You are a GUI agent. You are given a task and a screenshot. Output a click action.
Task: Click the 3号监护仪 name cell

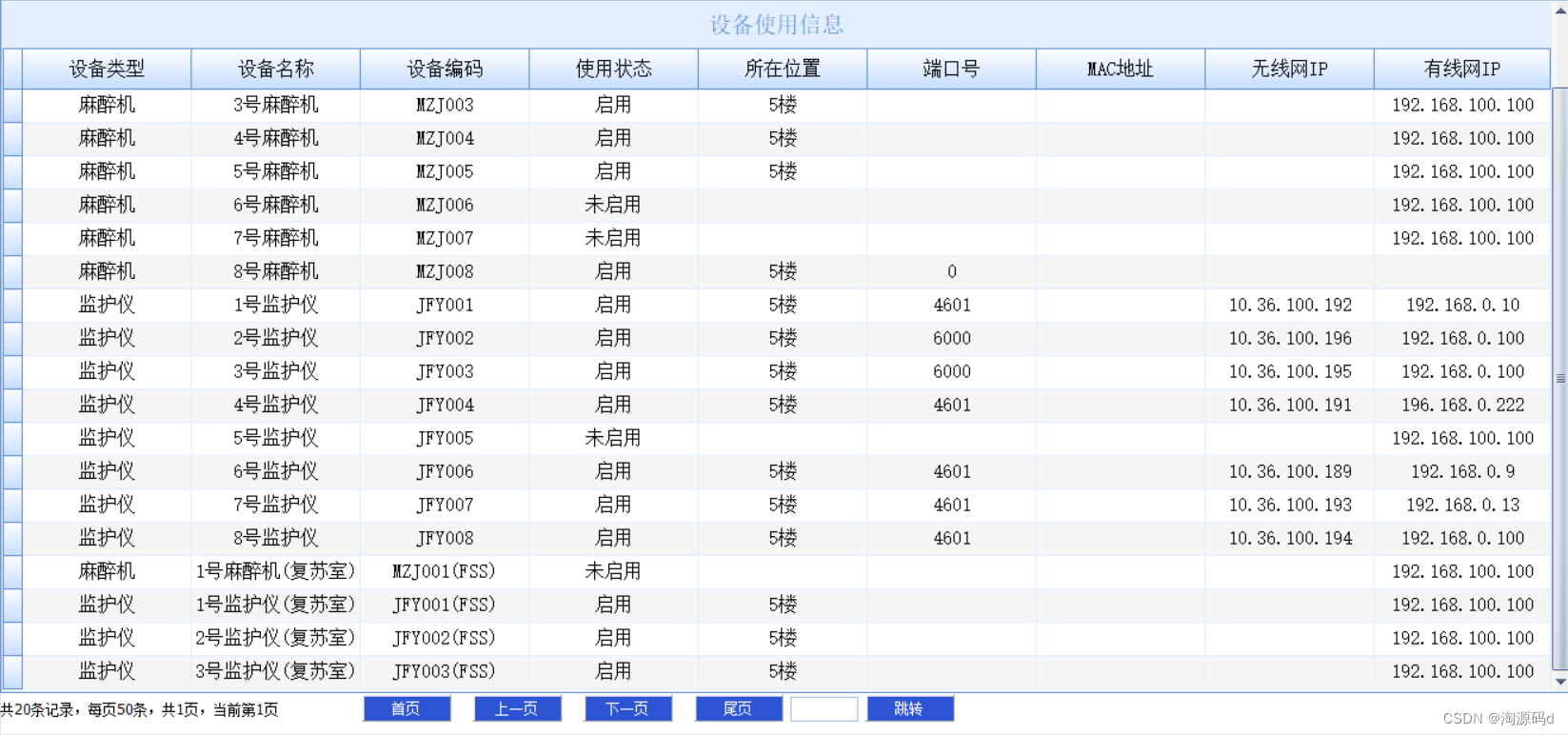276,371
